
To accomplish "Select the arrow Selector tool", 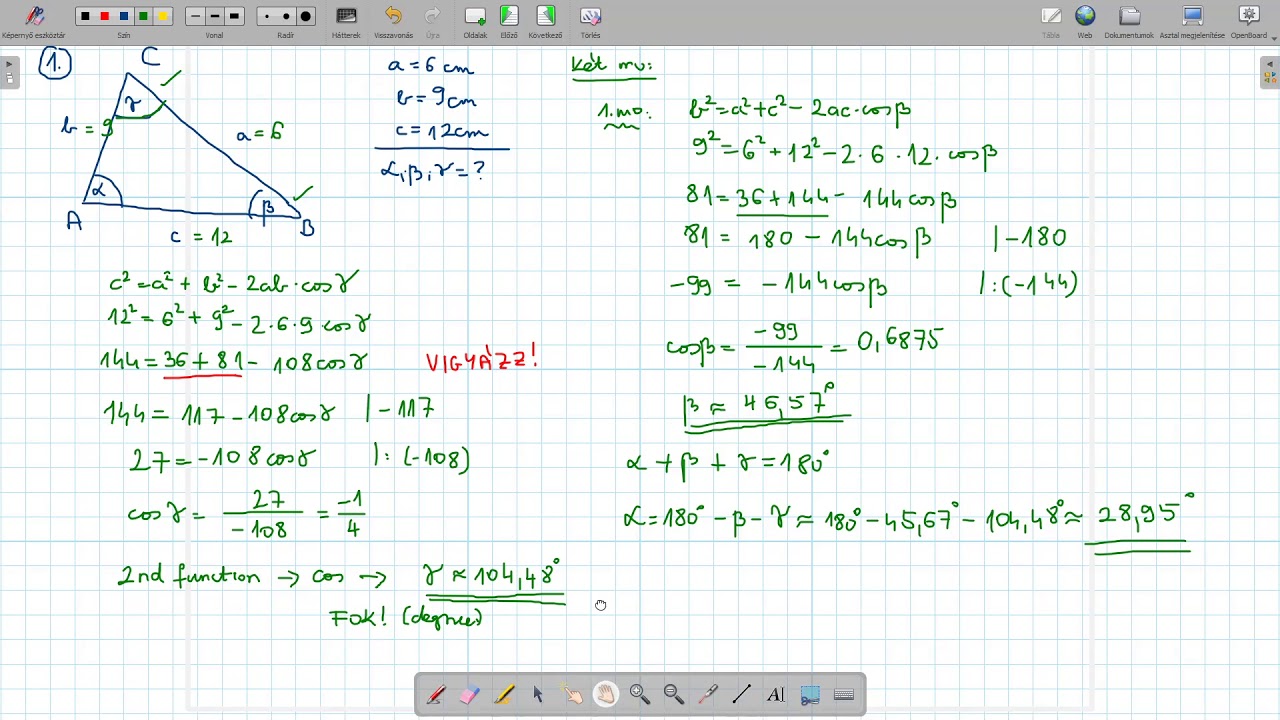I will point(538,695).
